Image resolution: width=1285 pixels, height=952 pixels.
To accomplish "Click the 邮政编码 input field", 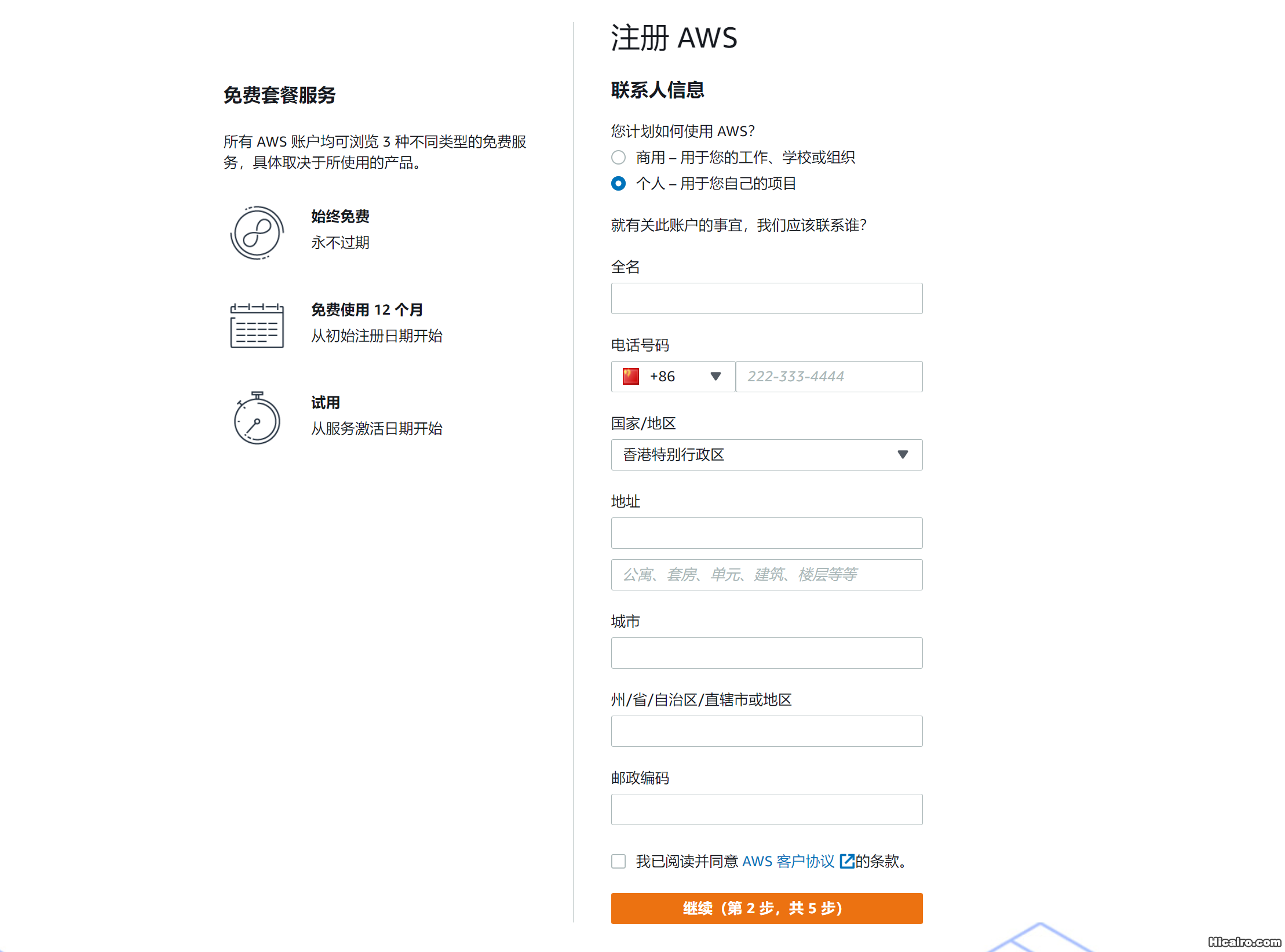I will tap(766, 809).
